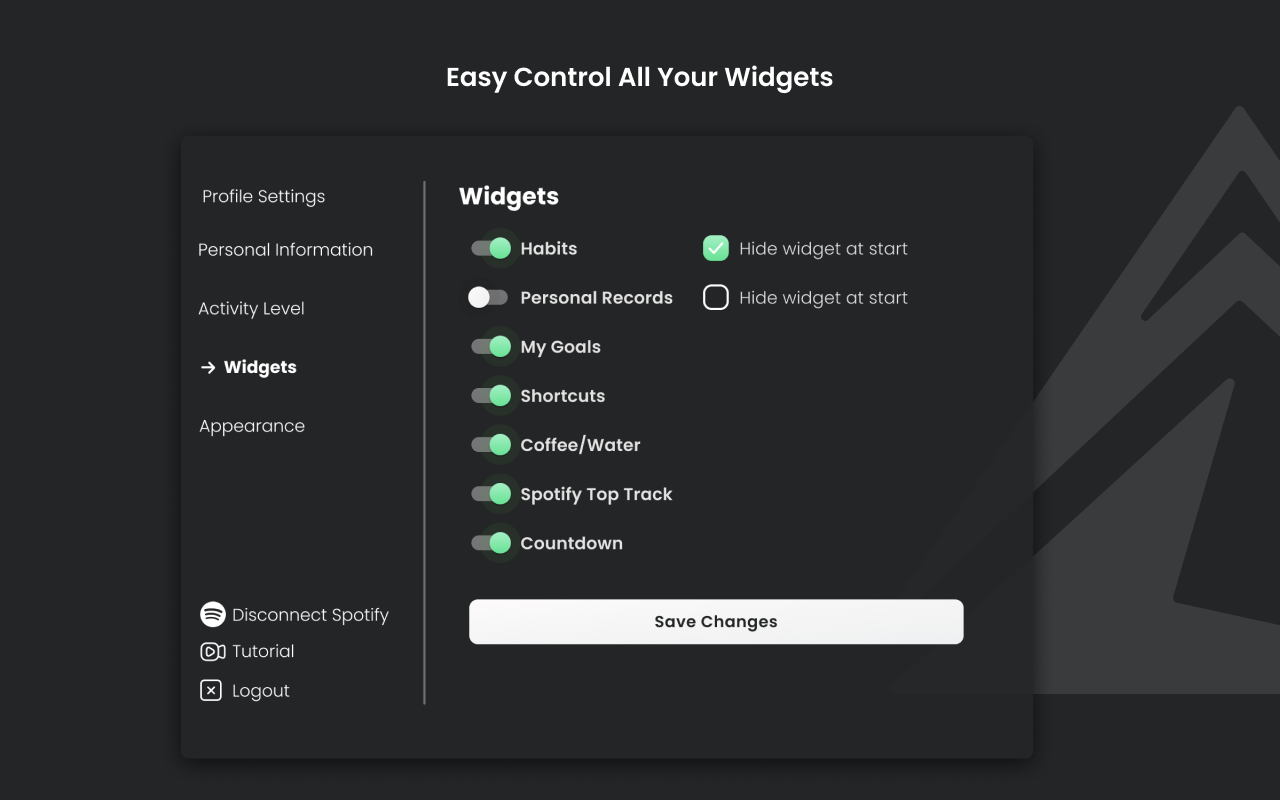Open the Personal Information section
The width and height of the screenshot is (1280, 800).
click(x=285, y=249)
